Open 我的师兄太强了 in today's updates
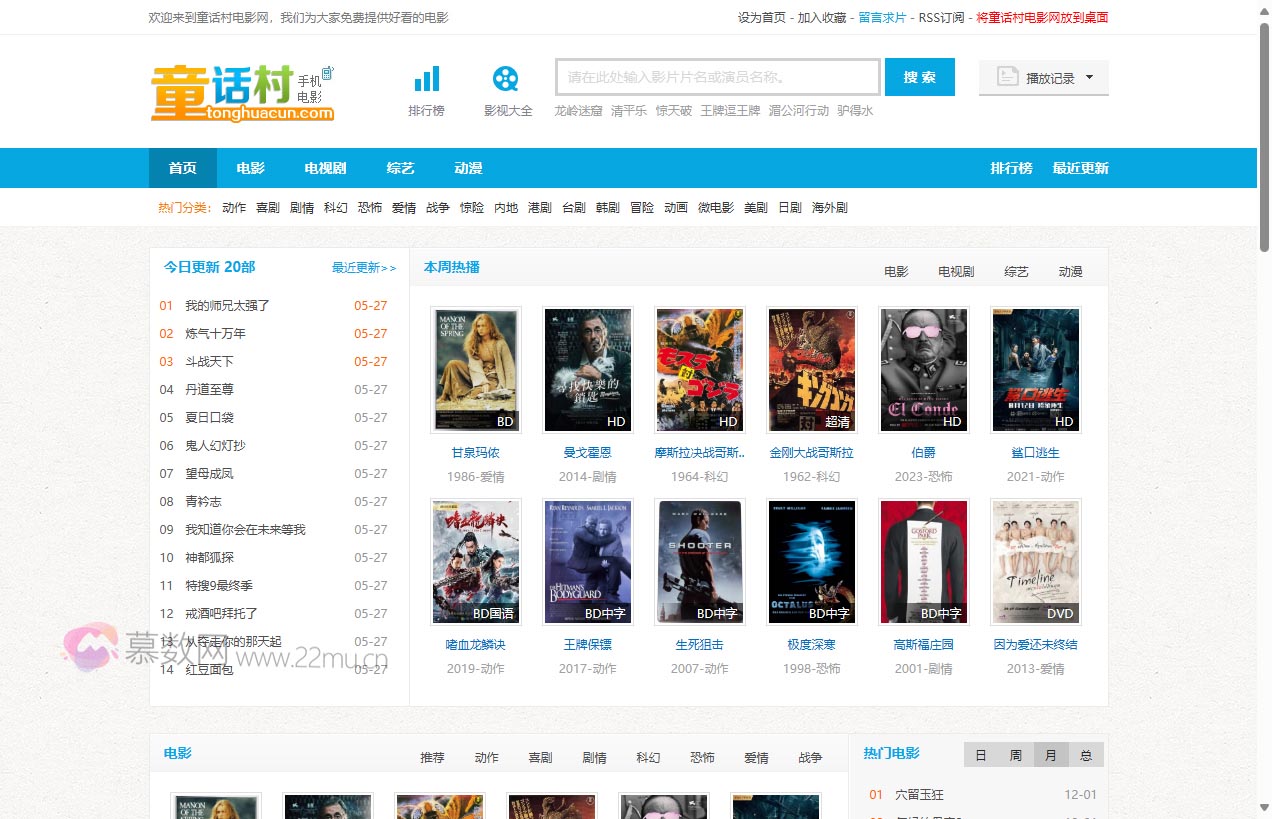 point(227,306)
